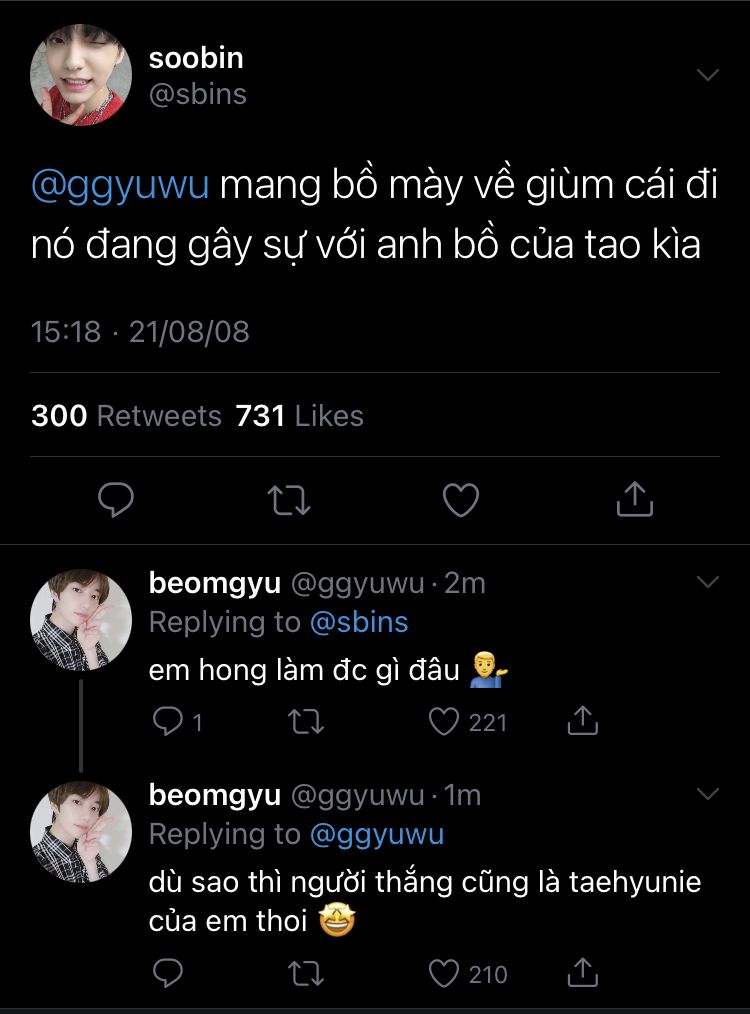Reply to soobin's main tweet
750x1014 pixels.
[x=116, y=499]
